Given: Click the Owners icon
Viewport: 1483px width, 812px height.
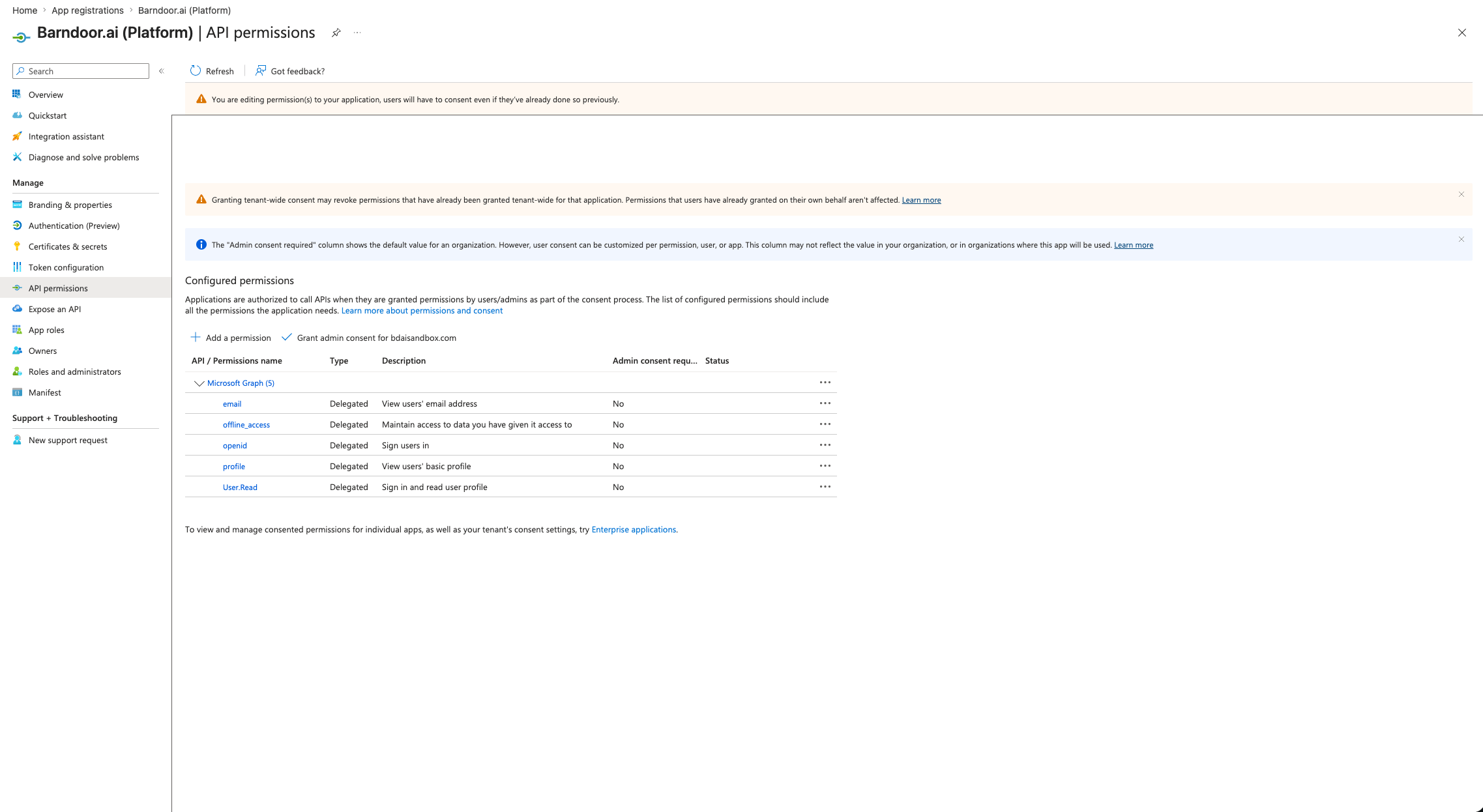Looking at the screenshot, I should point(17,351).
